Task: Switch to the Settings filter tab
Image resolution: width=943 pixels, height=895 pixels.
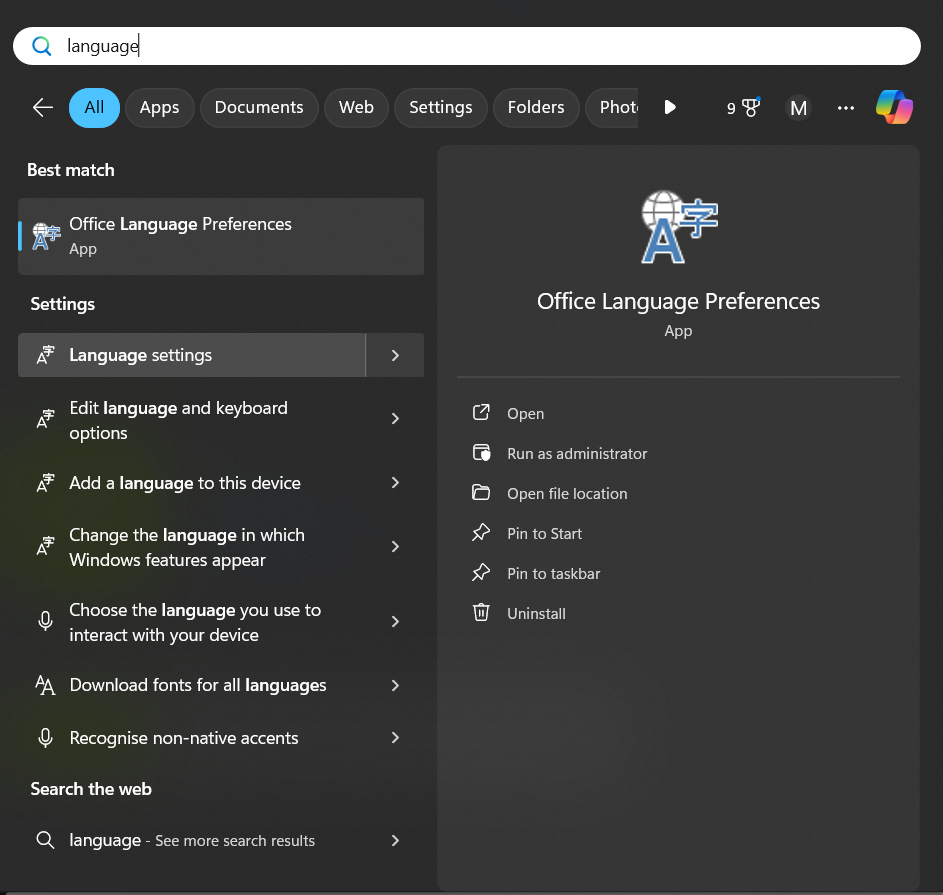Action: coord(440,108)
